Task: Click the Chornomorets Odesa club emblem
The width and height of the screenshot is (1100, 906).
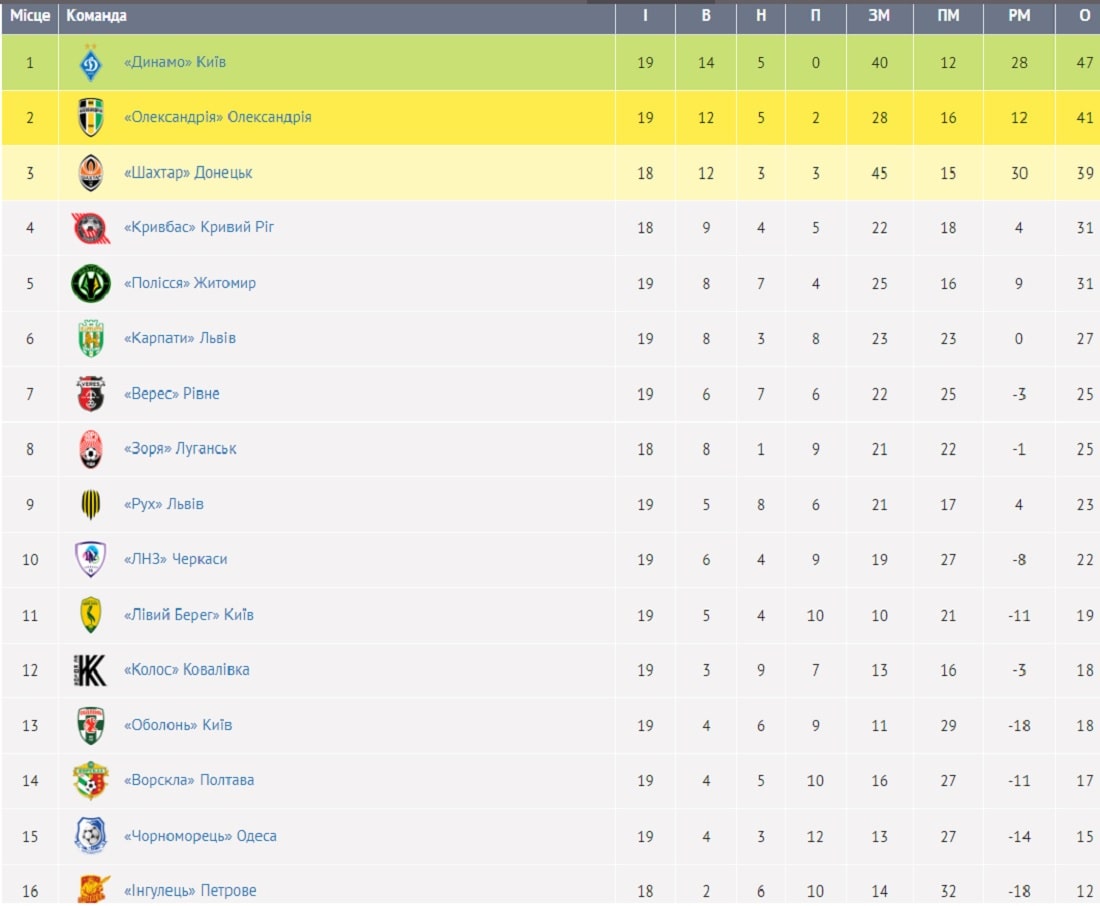Action: 90,835
